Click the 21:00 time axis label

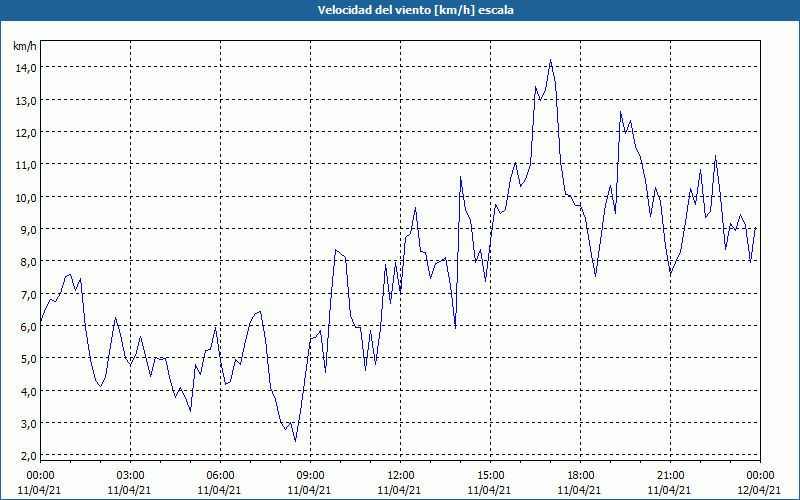670,476
